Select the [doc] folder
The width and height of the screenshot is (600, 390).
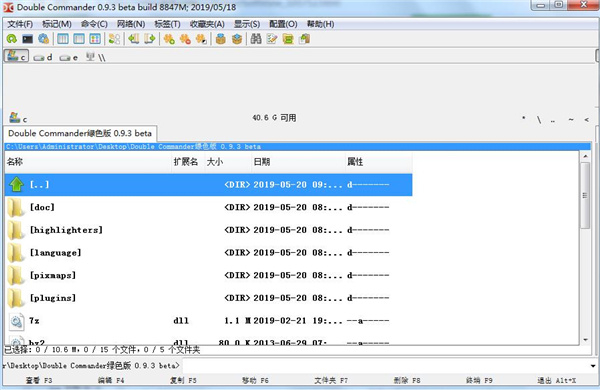pyautogui.click(x=209, y=207)
